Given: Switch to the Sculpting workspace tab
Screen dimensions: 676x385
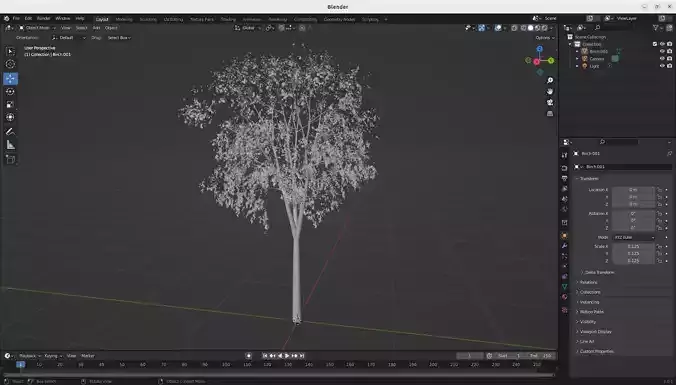Looking at the screenshot, I should pos(148,19).
